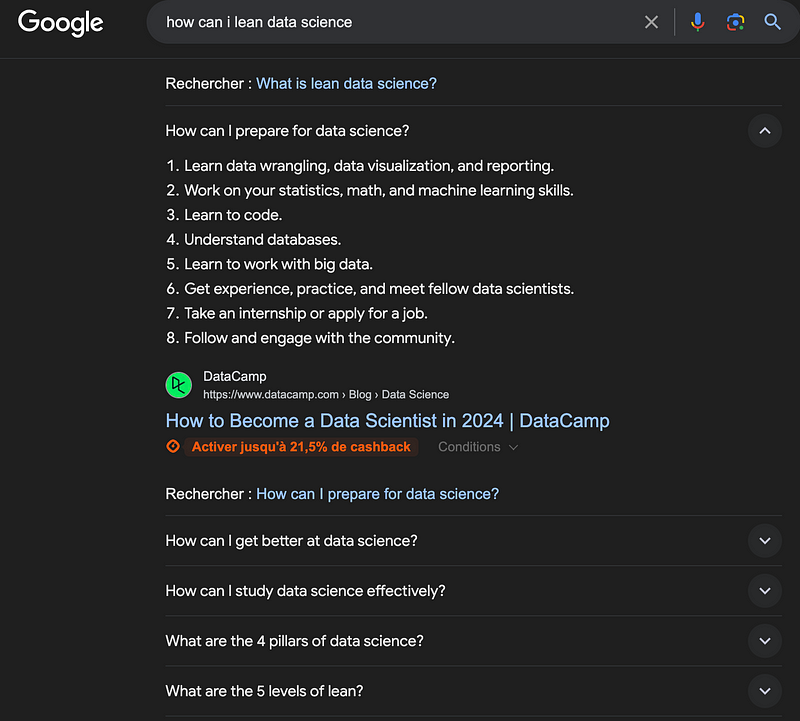Expand 'How can I get better at data science?'
800x721 pixels.
pos(764,541)
